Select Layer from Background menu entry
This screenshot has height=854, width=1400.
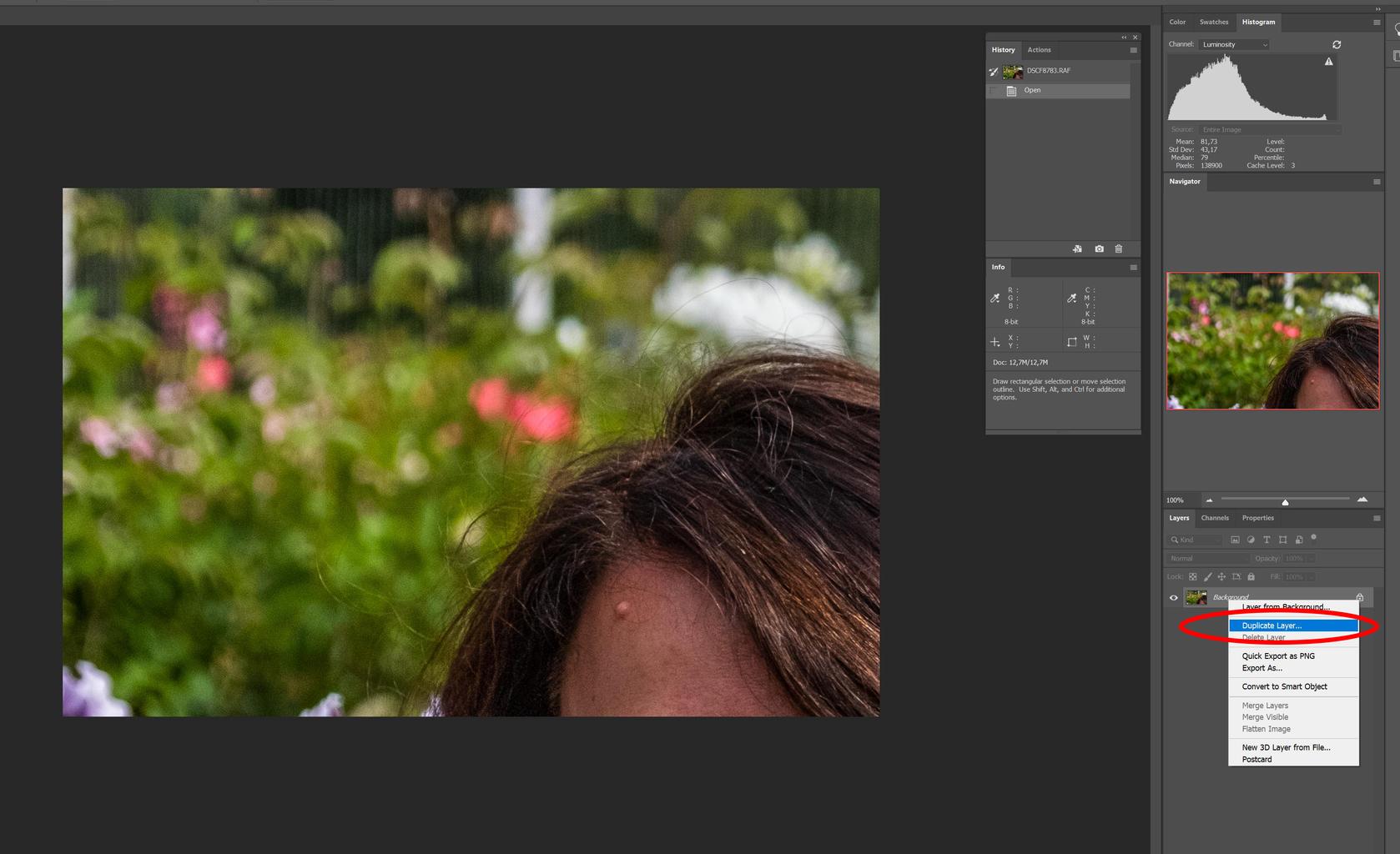pyautogui.click(x=1293, y=607)
